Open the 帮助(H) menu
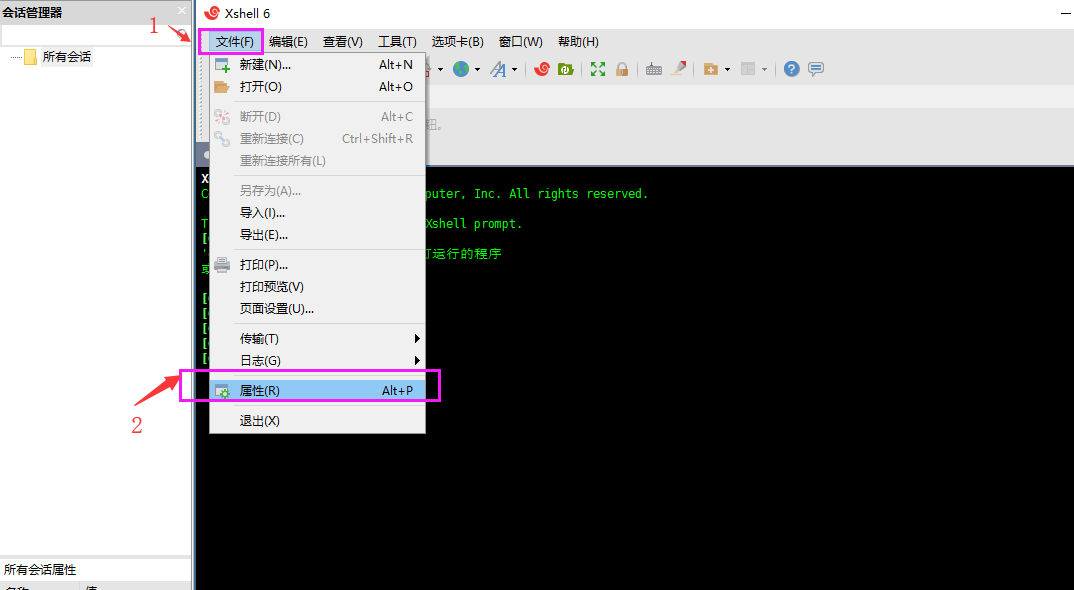Image resolution: width=1074 pixels, height=590 pixels. click(578, 42)
